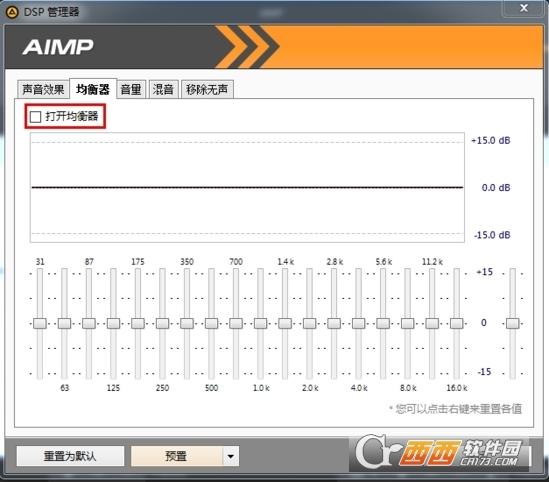Expand the 预置 dropdown arrow

pyautogui.click(x=231, y=456)
